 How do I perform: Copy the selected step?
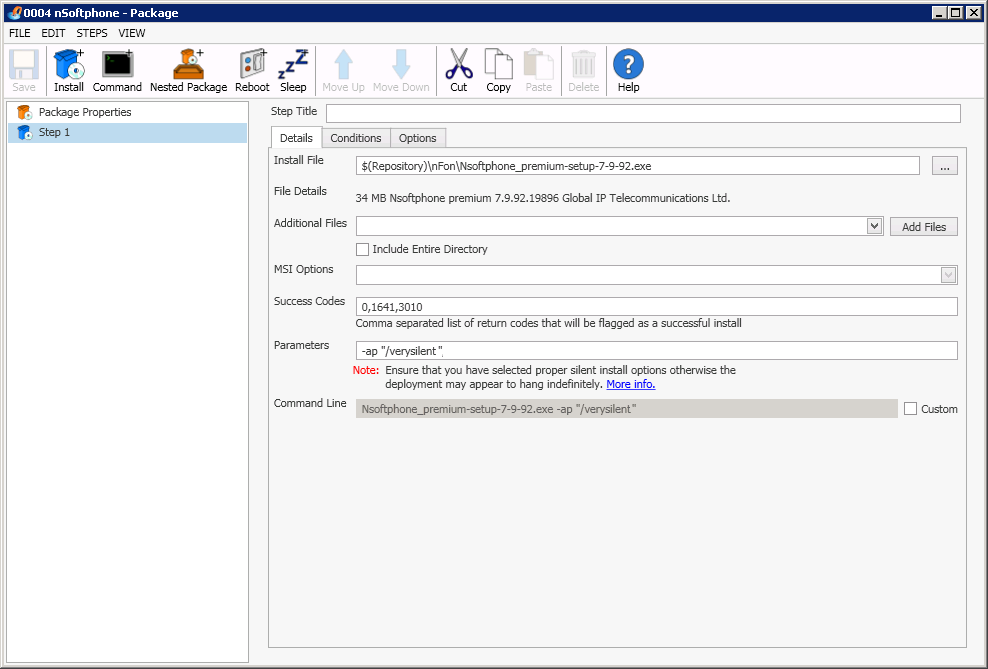[x=498, y=71]
